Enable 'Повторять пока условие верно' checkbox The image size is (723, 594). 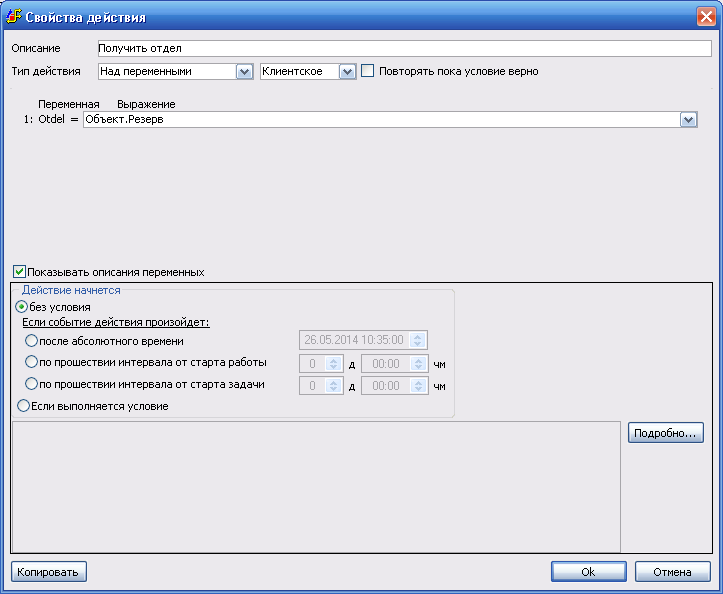tap(367, 71)
